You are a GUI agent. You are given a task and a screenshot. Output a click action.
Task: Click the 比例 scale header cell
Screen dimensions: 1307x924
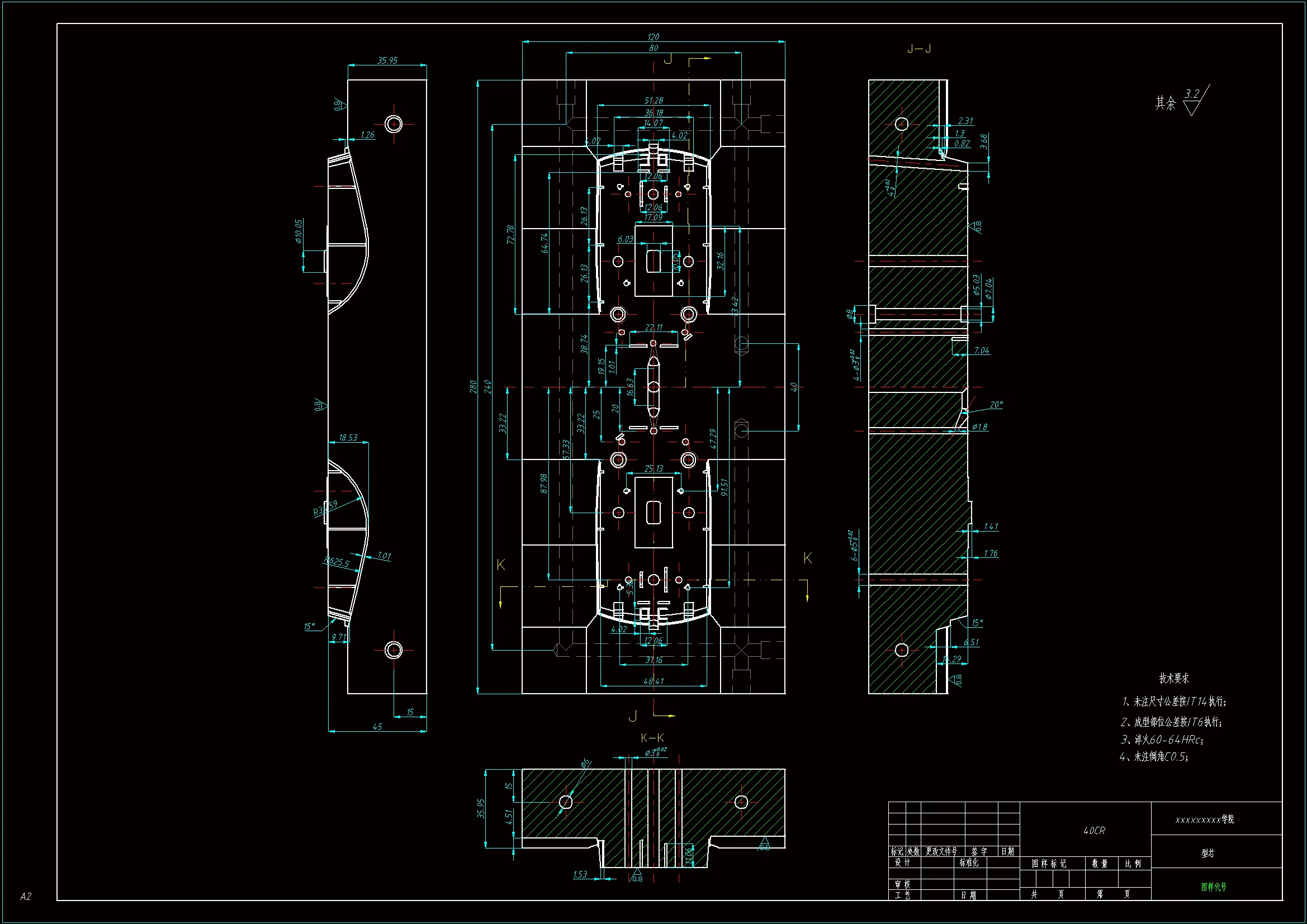coord(1133,864)
